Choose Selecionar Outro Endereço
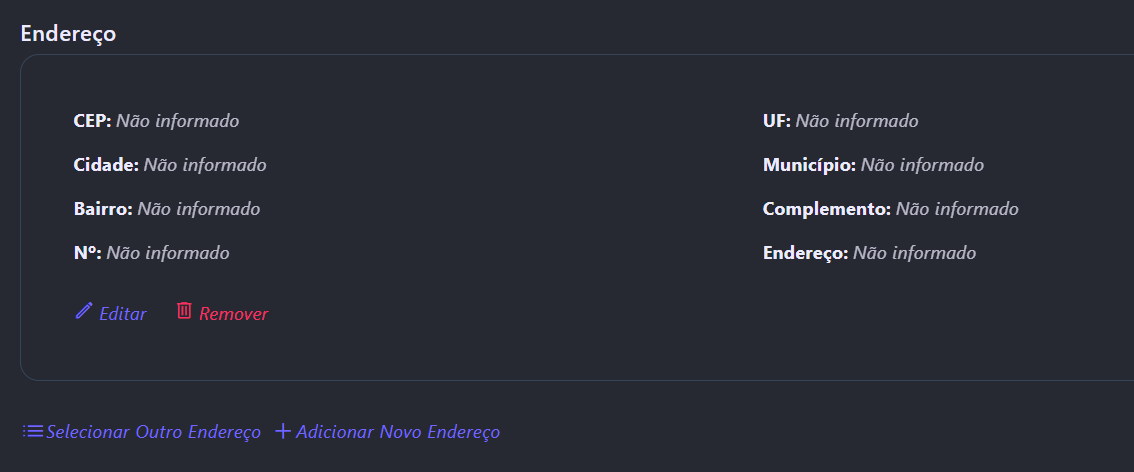The image size is (1134, 472). click(x=153, y=432)
